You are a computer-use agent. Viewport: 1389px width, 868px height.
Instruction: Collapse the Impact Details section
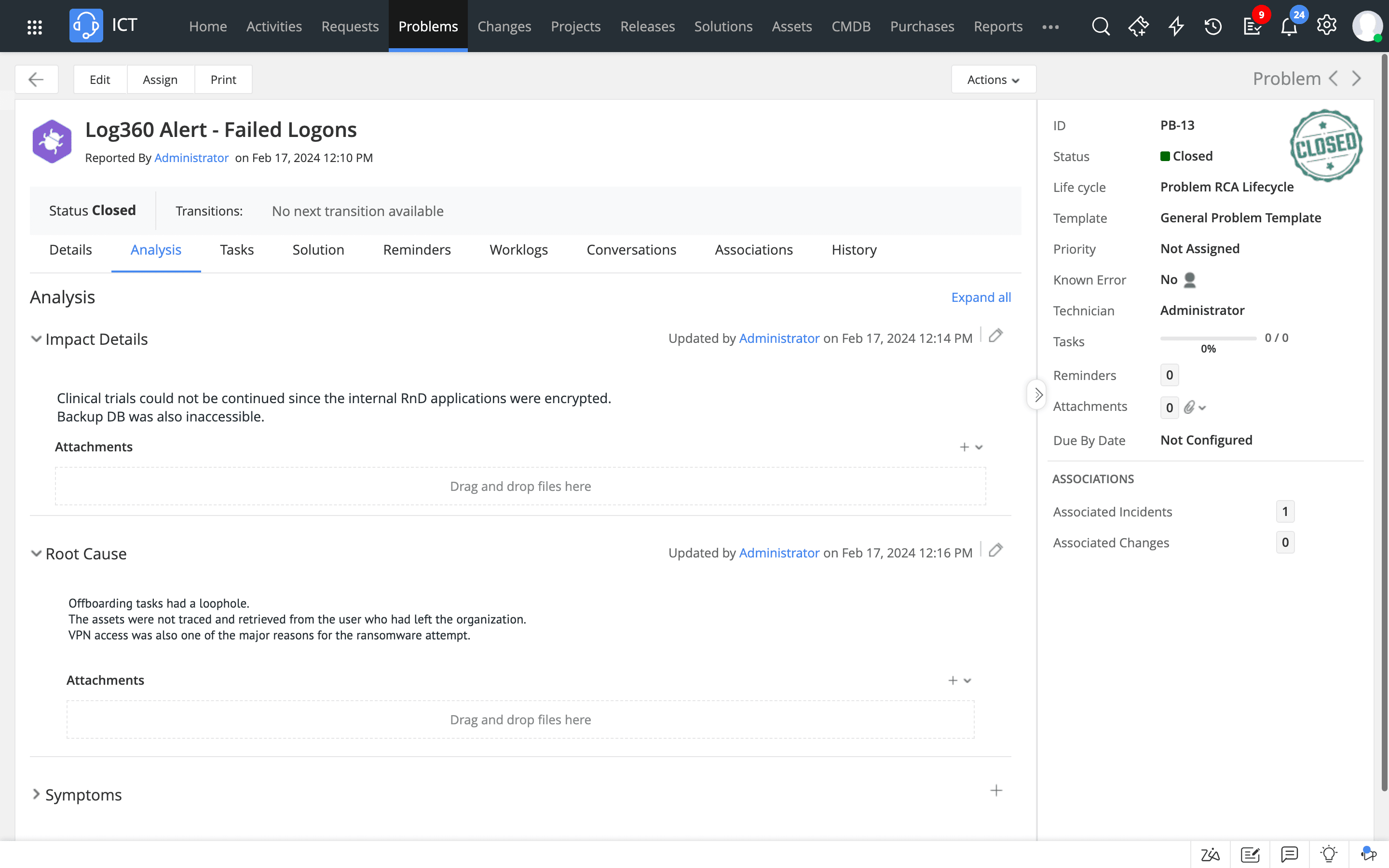[36, 339]
